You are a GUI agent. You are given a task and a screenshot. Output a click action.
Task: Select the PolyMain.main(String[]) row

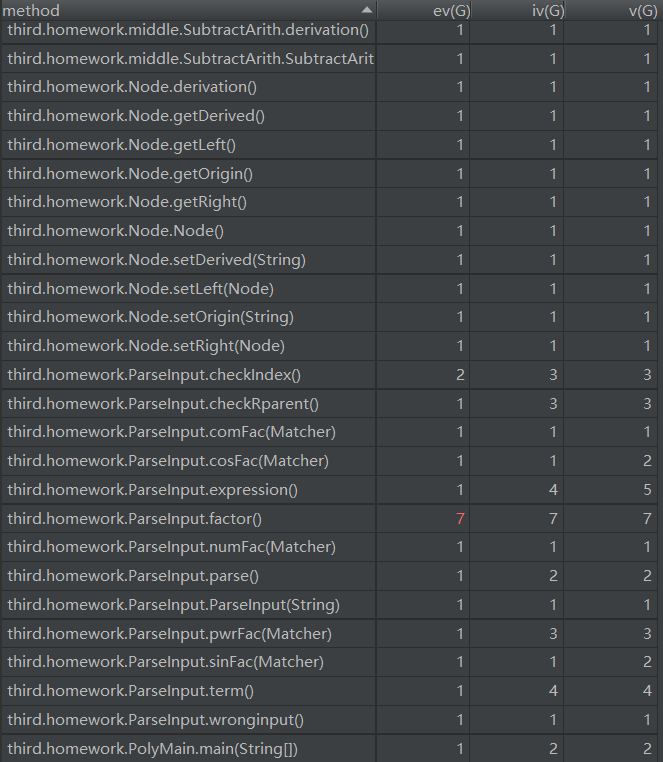tap(330, 748)
